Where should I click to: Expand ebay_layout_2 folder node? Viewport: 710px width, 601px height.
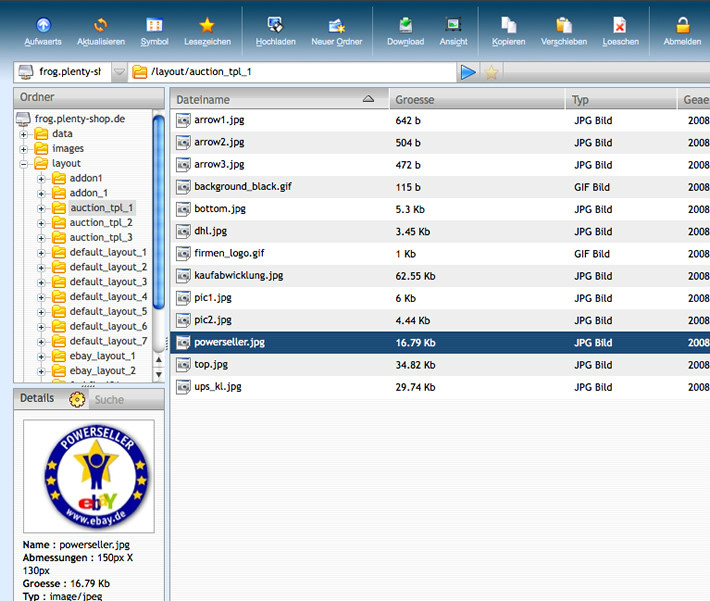pyautogui.click(x=41, y=372)
